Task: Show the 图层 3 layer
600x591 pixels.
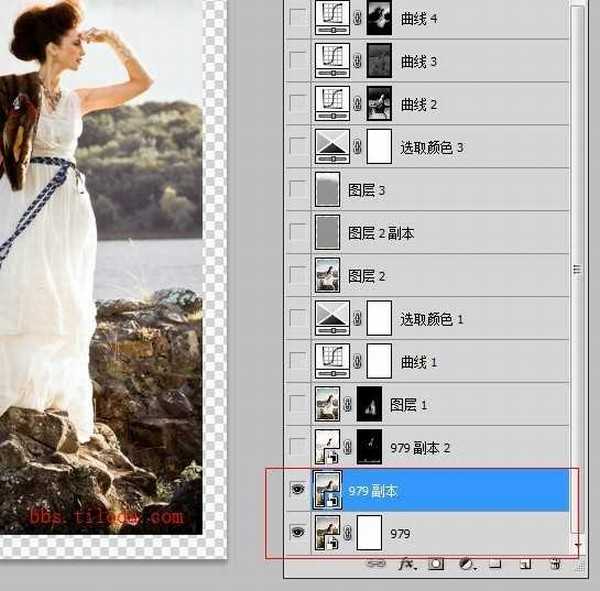Action: (x=297, y=189)
